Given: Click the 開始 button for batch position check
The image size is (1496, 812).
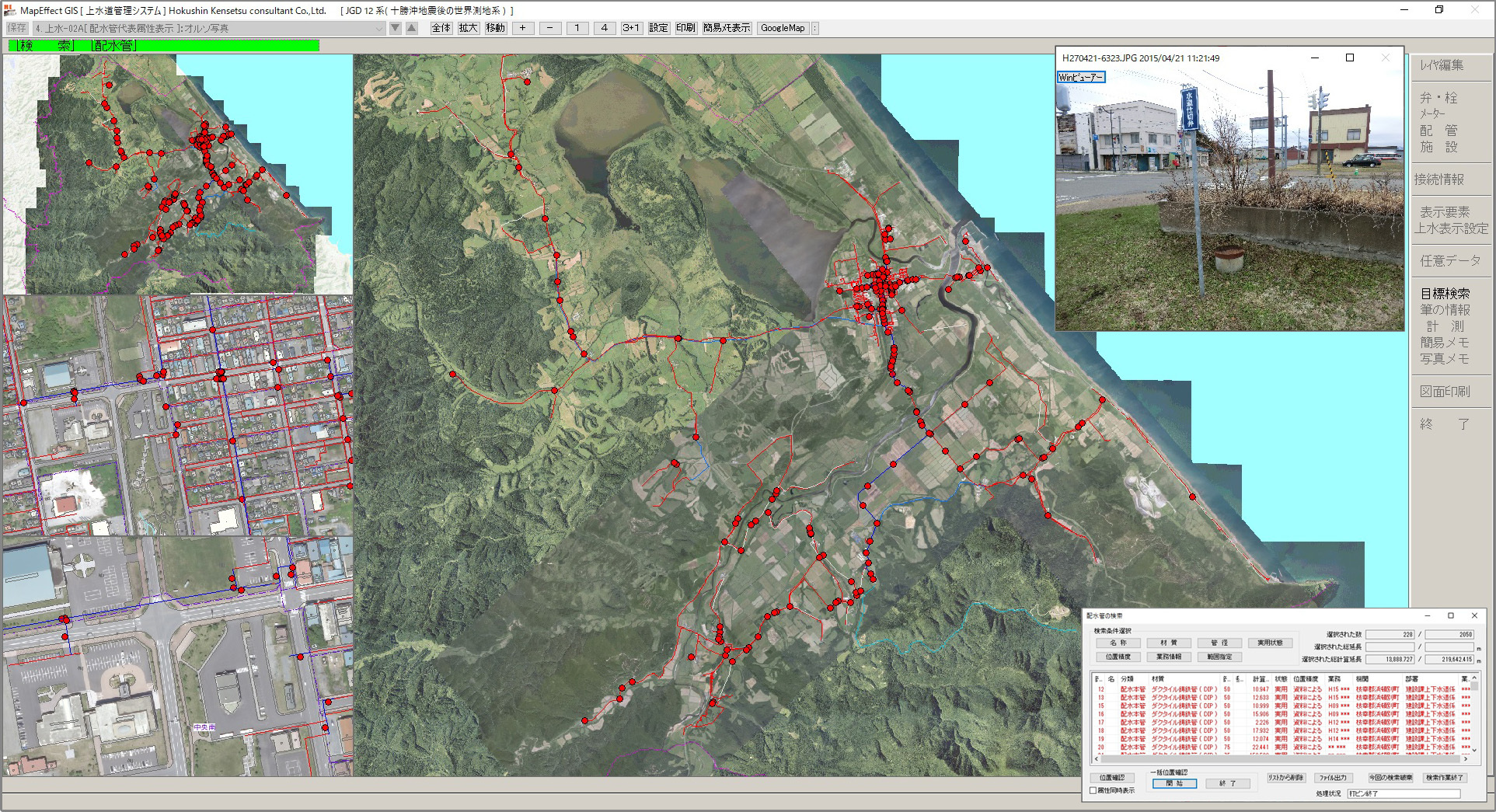Looking at the screenshot, I should point(1174,783).
